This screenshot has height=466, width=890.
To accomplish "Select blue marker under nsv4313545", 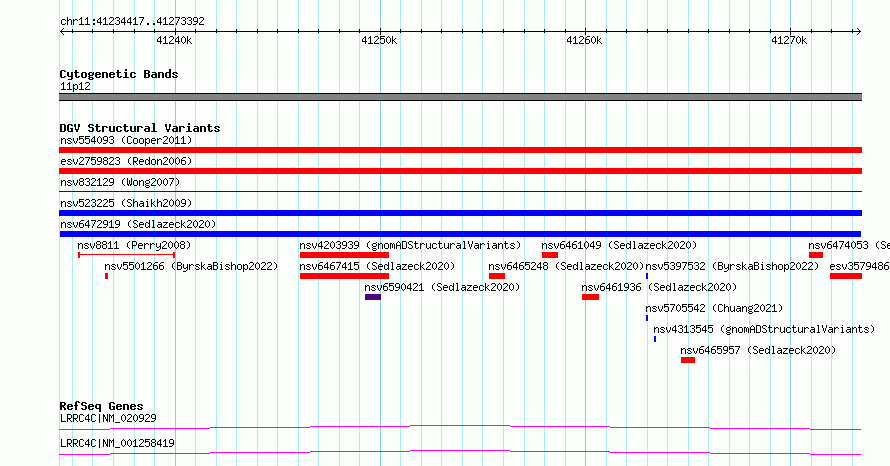I will 654,339.
